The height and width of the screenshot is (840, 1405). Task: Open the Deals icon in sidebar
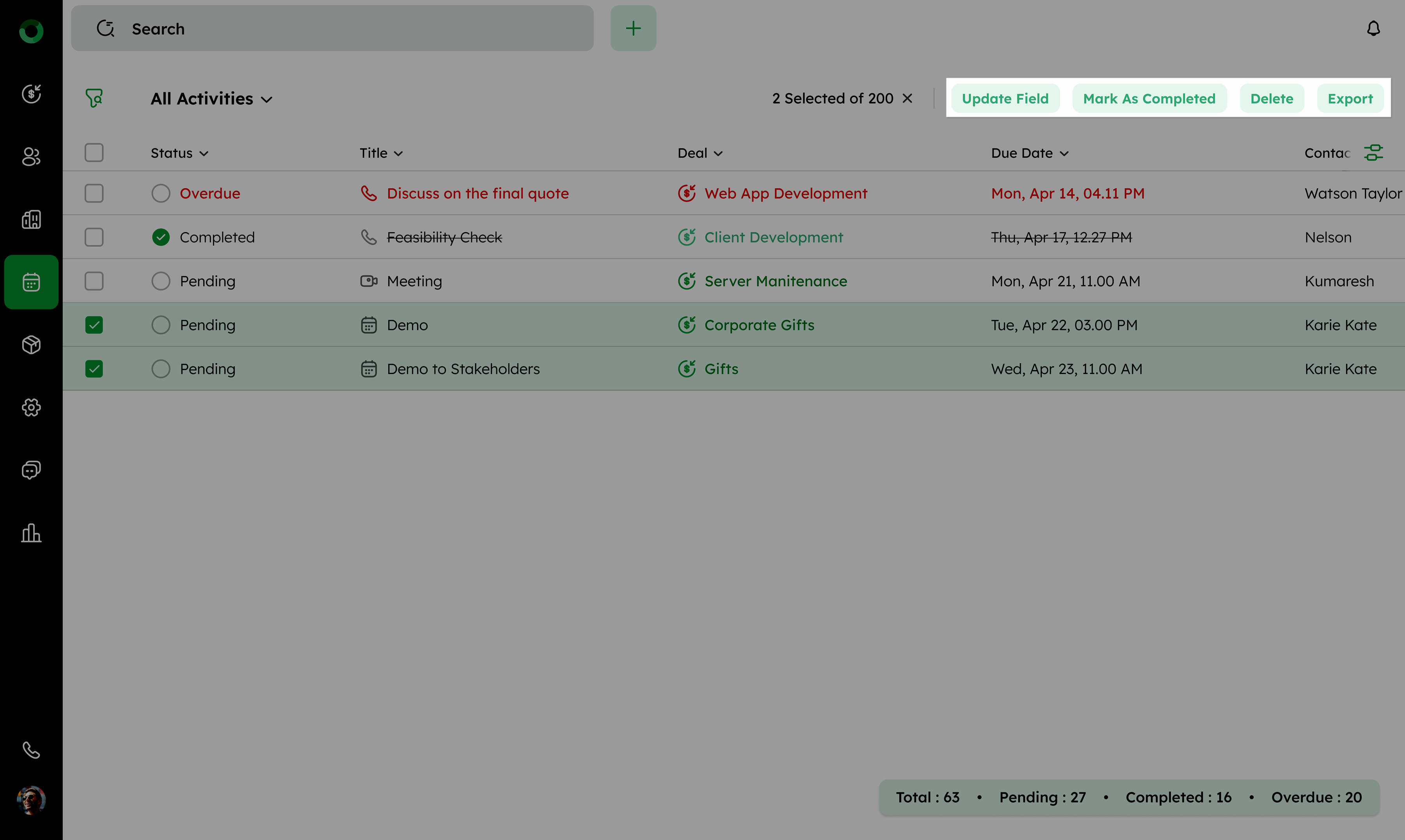coord(31,93)
